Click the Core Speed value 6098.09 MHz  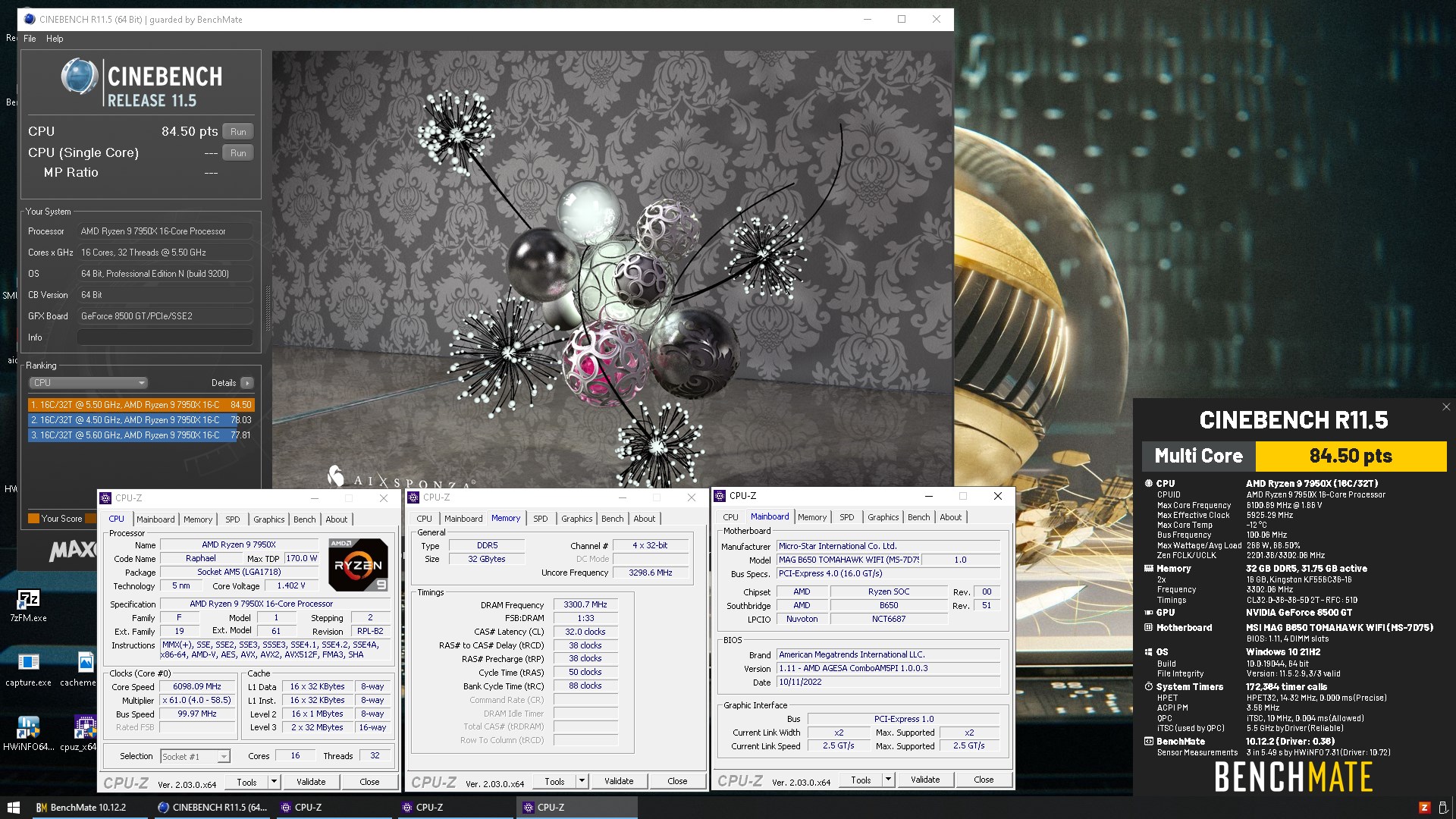(x=197, y=686)
